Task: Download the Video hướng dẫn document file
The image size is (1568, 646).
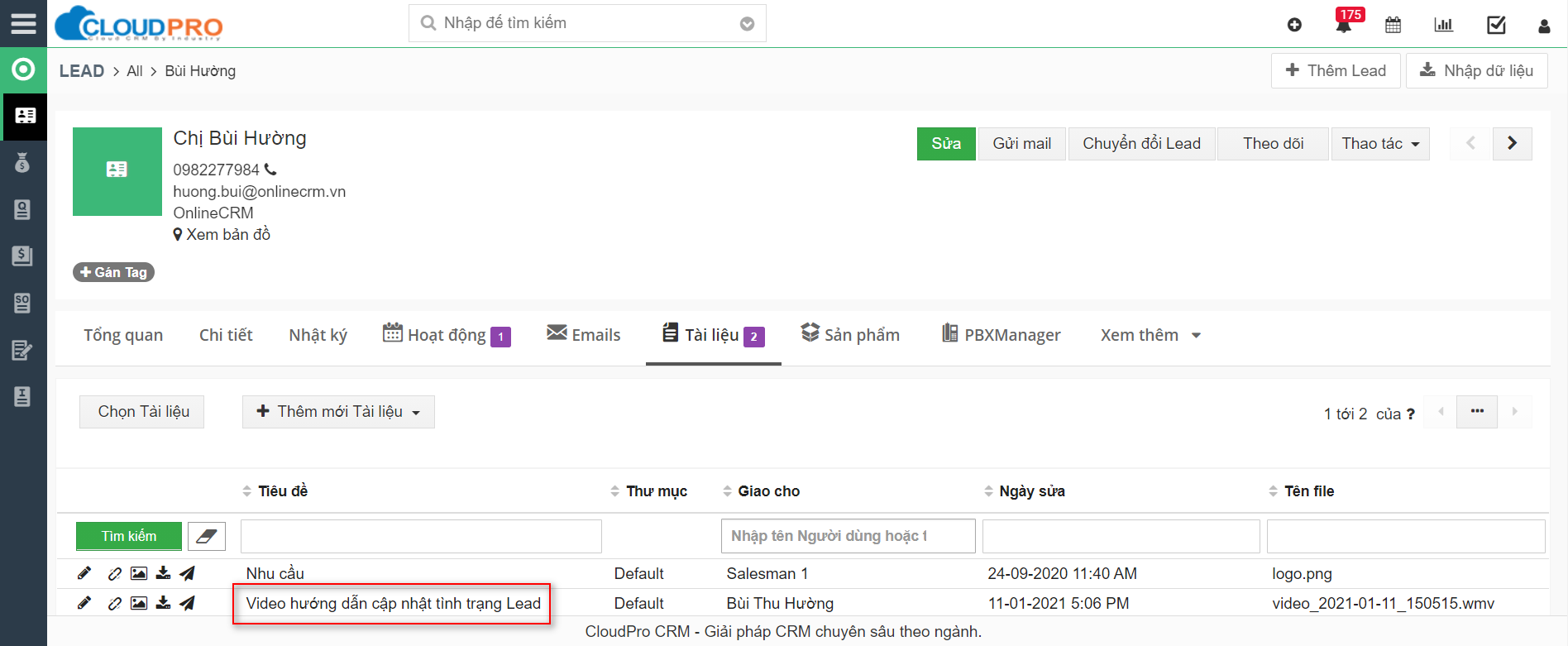Action: pos(164,603)
